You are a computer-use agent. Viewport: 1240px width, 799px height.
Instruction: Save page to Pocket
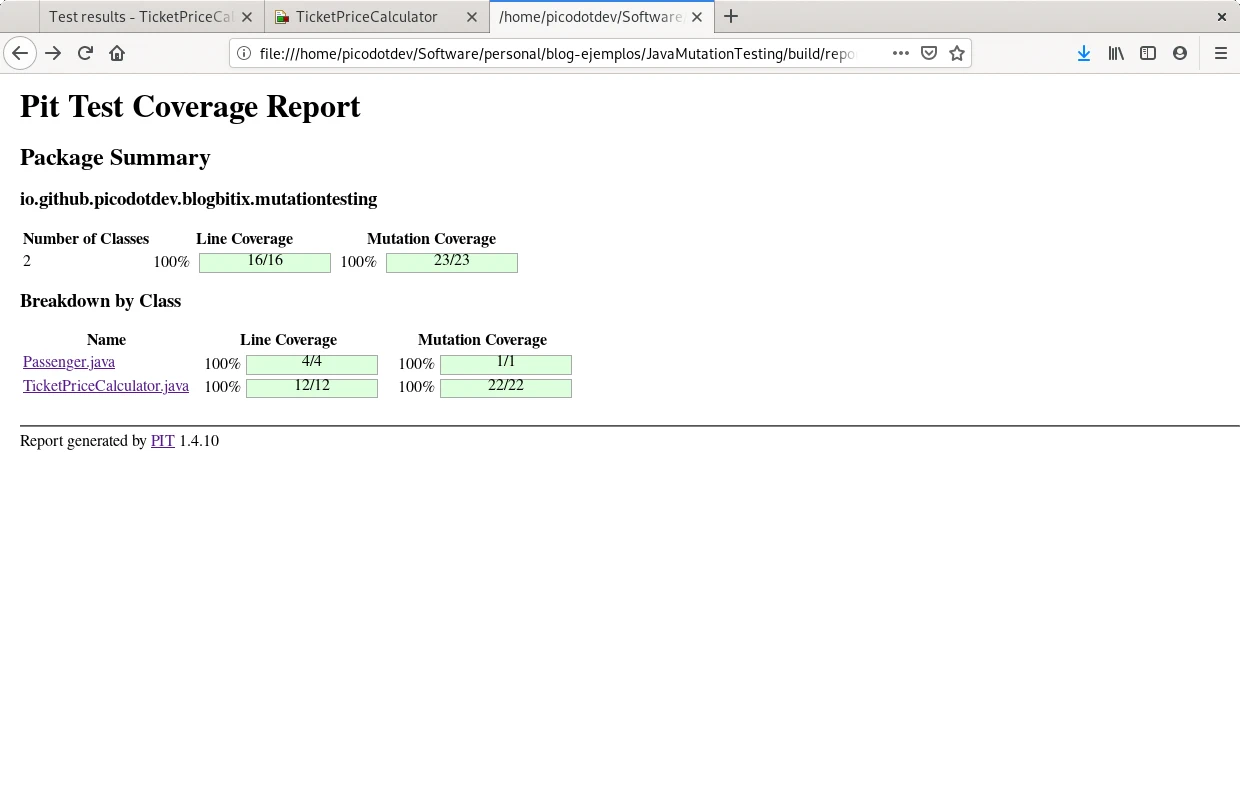pyautogui.click(x=929, y=53)
